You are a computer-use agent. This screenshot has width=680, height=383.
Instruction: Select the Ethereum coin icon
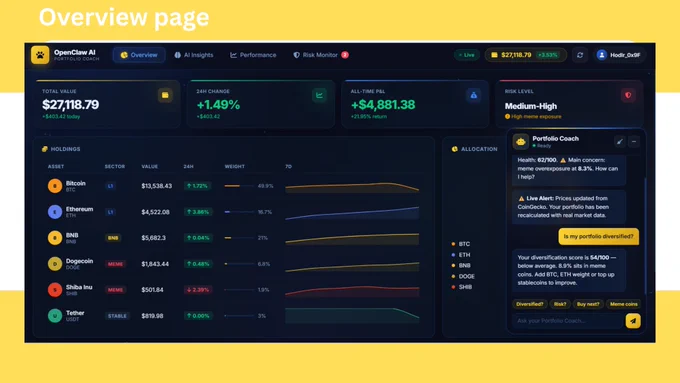click(55, 212)
